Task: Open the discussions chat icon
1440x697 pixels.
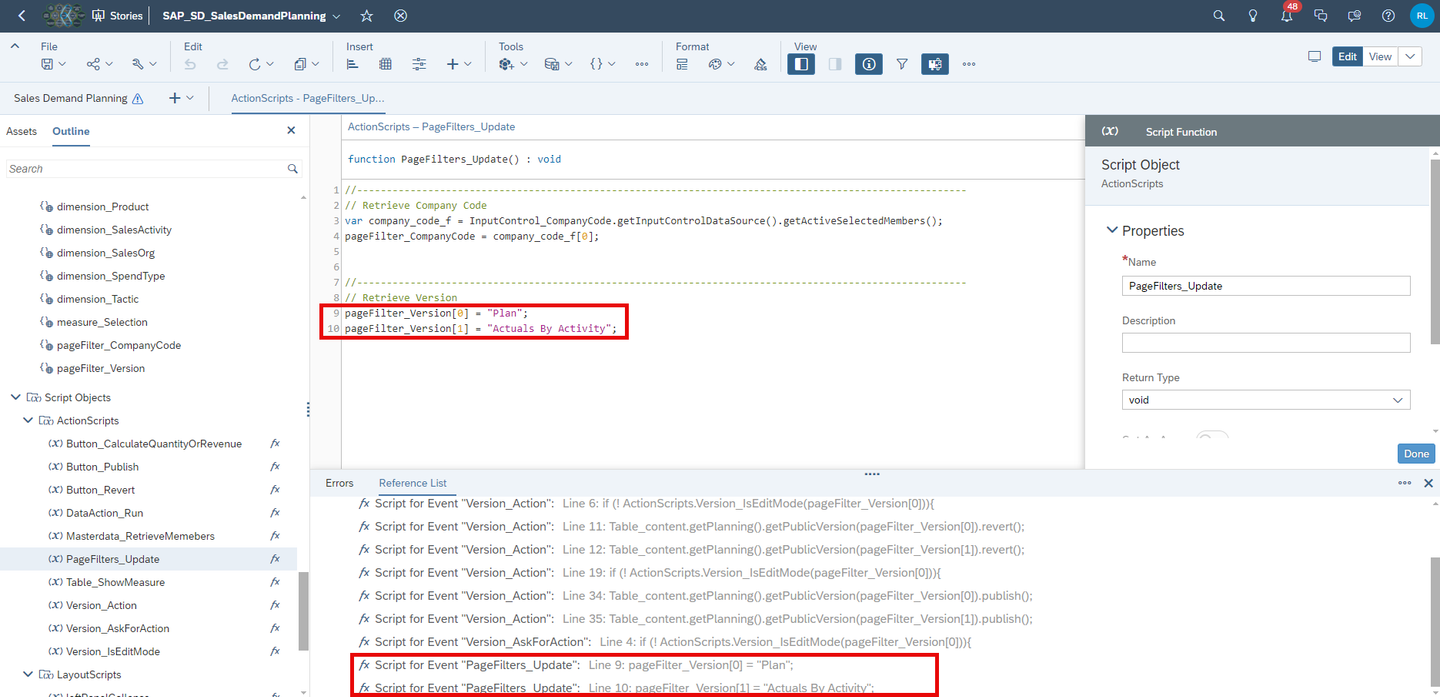Action: pos(1320,16)
